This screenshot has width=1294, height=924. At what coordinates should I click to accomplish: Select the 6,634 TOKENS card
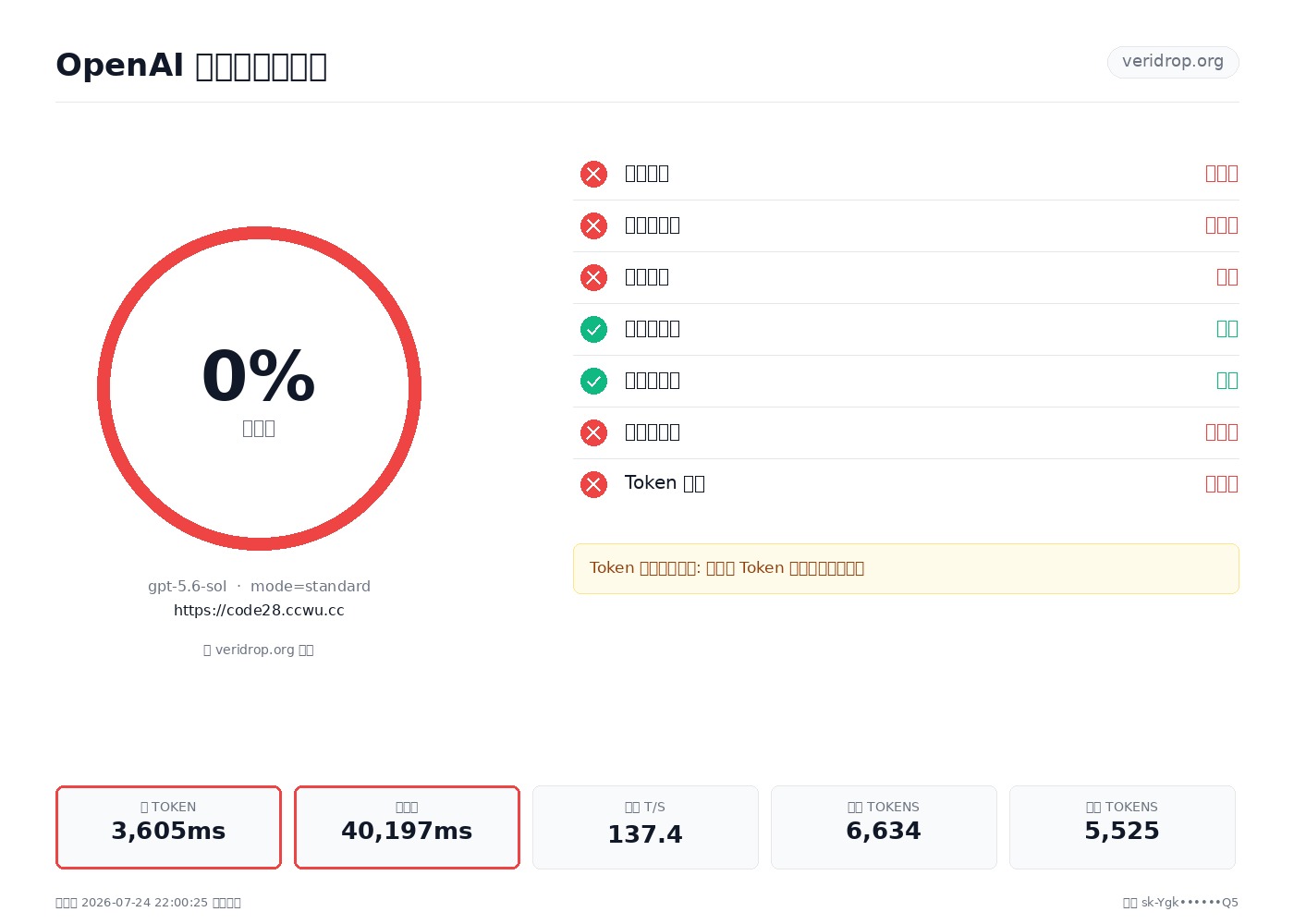tap(884, 827)
